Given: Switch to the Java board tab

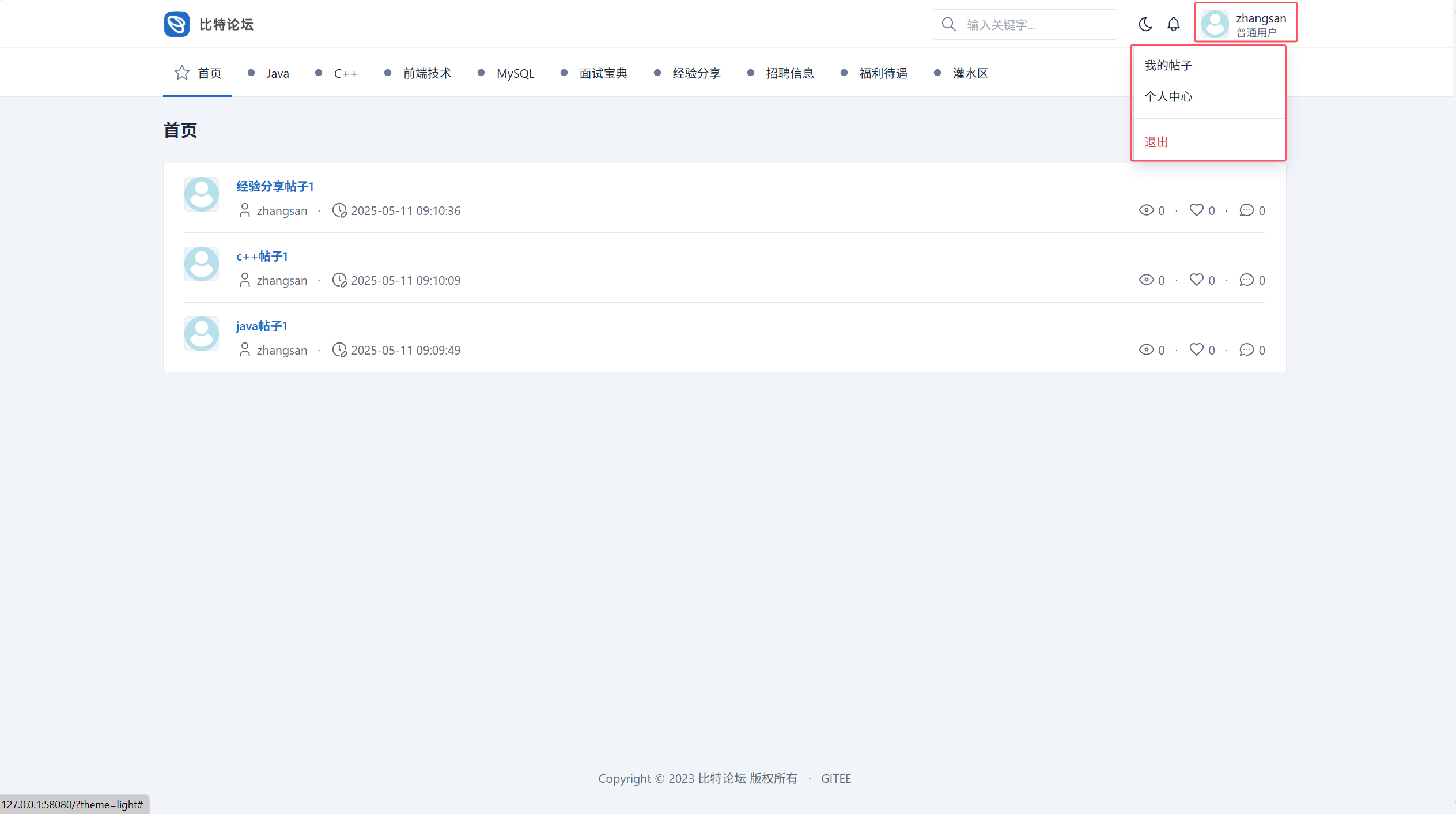Looking at the screenshot, I should tap(277, 74).
